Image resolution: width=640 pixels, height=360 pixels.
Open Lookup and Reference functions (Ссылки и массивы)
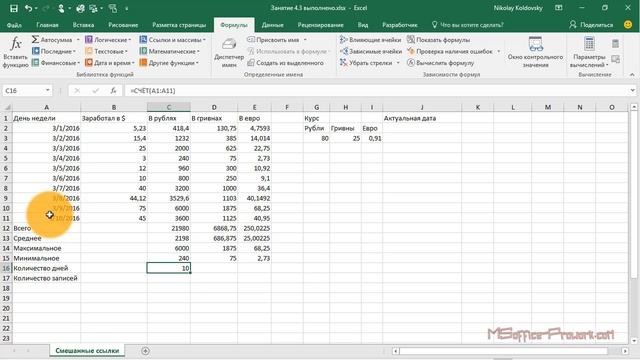pyautogui.click(x=172, y=40)
